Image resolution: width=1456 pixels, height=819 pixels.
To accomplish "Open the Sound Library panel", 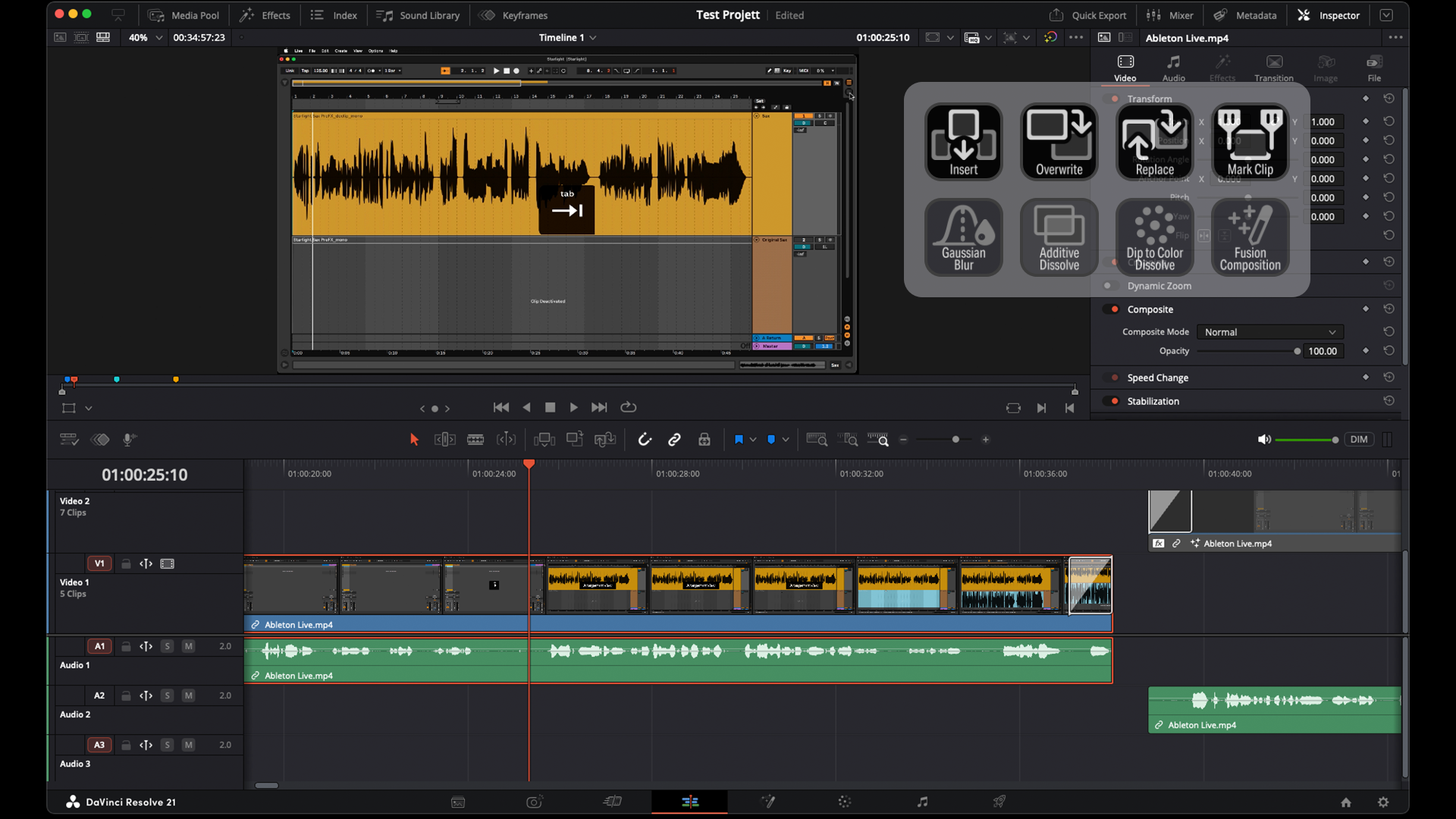I will pos(419,15).
